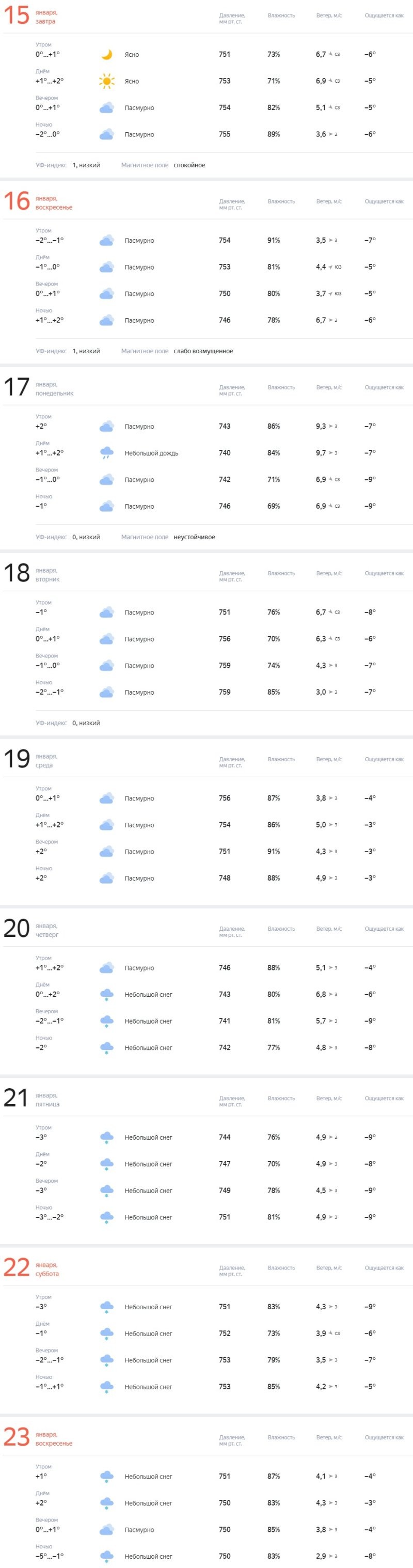Open the 16 января воскресенье date heading
This screenshot has width=413, height=1568.
point(38,201)
